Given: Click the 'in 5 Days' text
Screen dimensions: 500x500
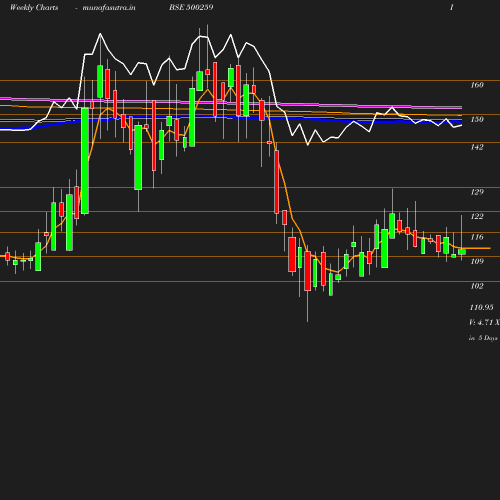Looking at the screenshot, I should (x=483, y=338).
